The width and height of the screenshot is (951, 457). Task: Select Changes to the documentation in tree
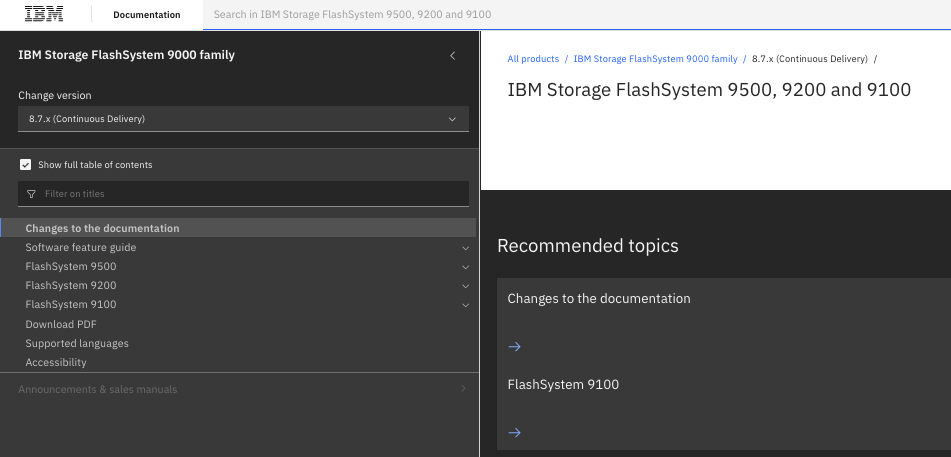[x=102, y=228]
